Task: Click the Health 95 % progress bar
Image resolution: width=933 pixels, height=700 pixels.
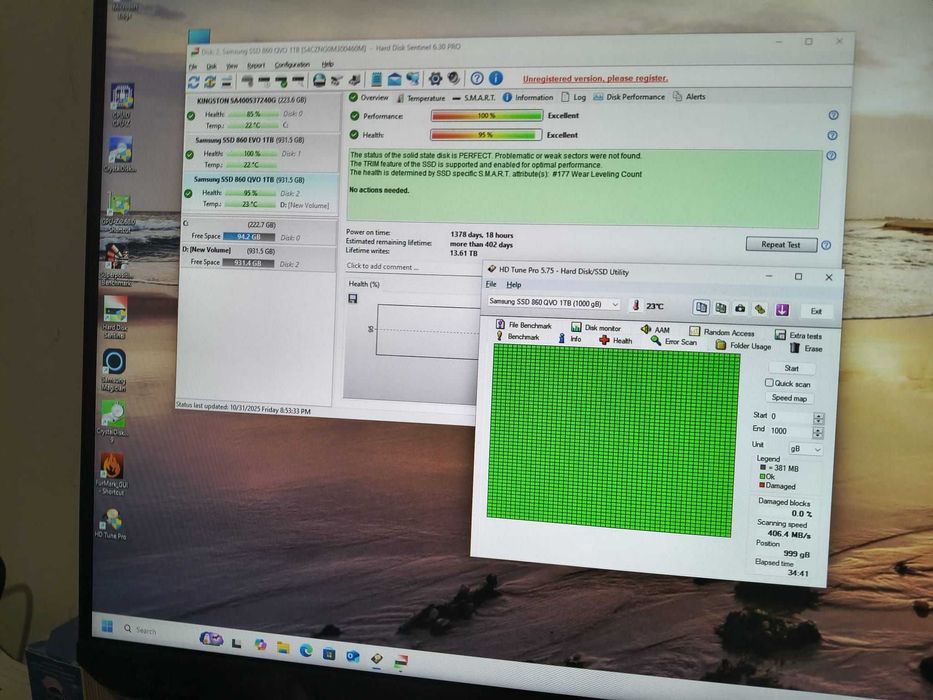Action: tap(486, 135)
